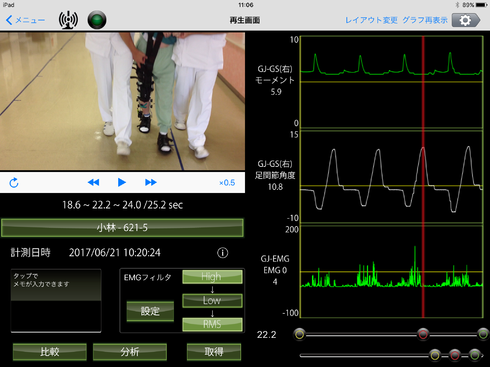Toggle the High EMG filter
Screen dimensions: 490x367
pyautogui.click(x=212, y=277)
